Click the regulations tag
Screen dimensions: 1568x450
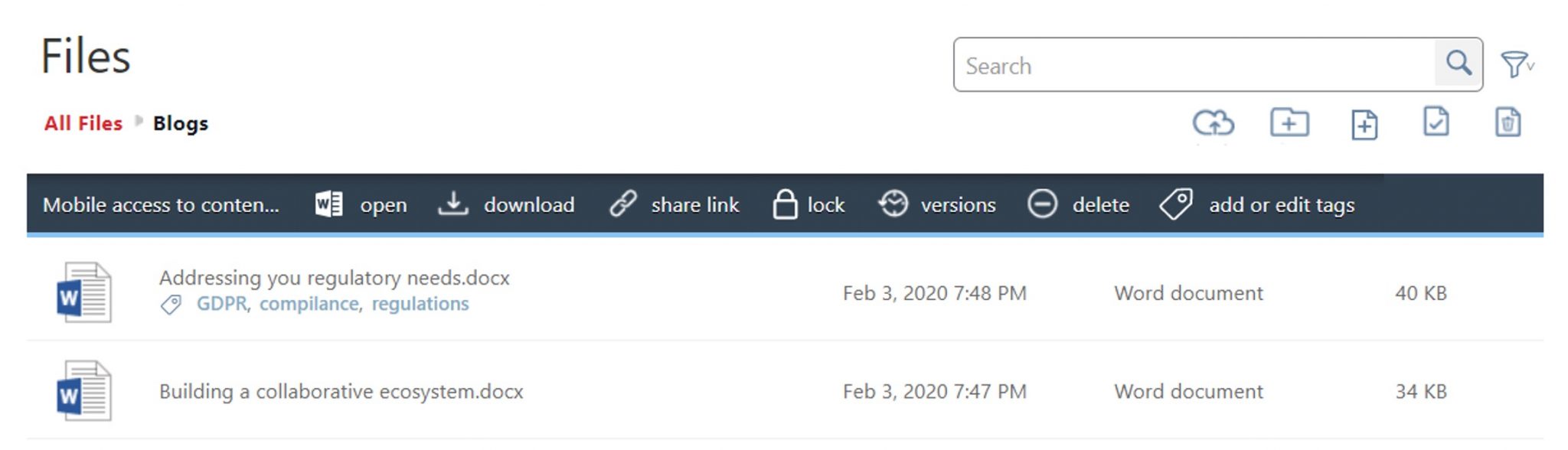[x=420, y=304]
